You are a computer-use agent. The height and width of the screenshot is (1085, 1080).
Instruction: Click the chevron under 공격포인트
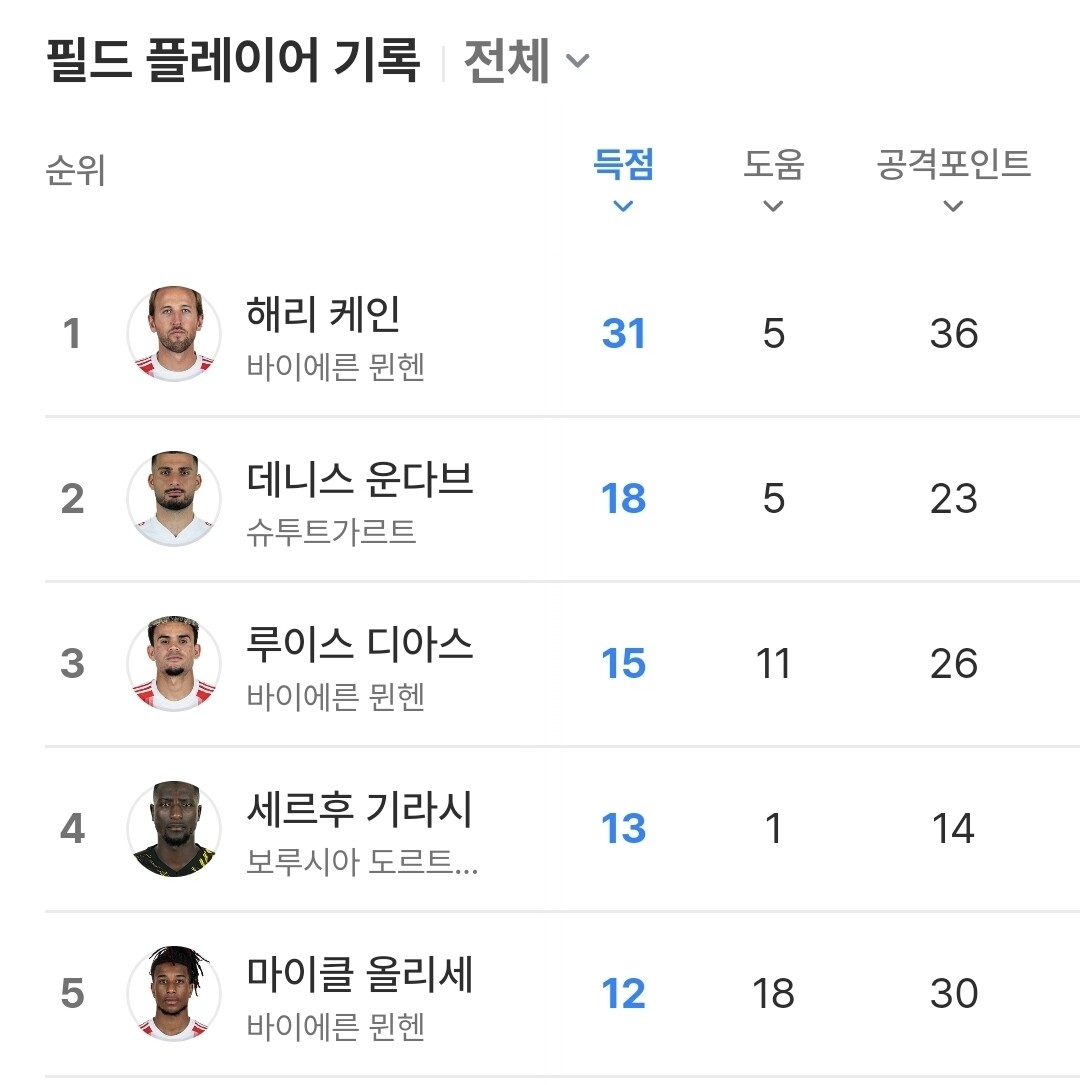click(953, 206)
